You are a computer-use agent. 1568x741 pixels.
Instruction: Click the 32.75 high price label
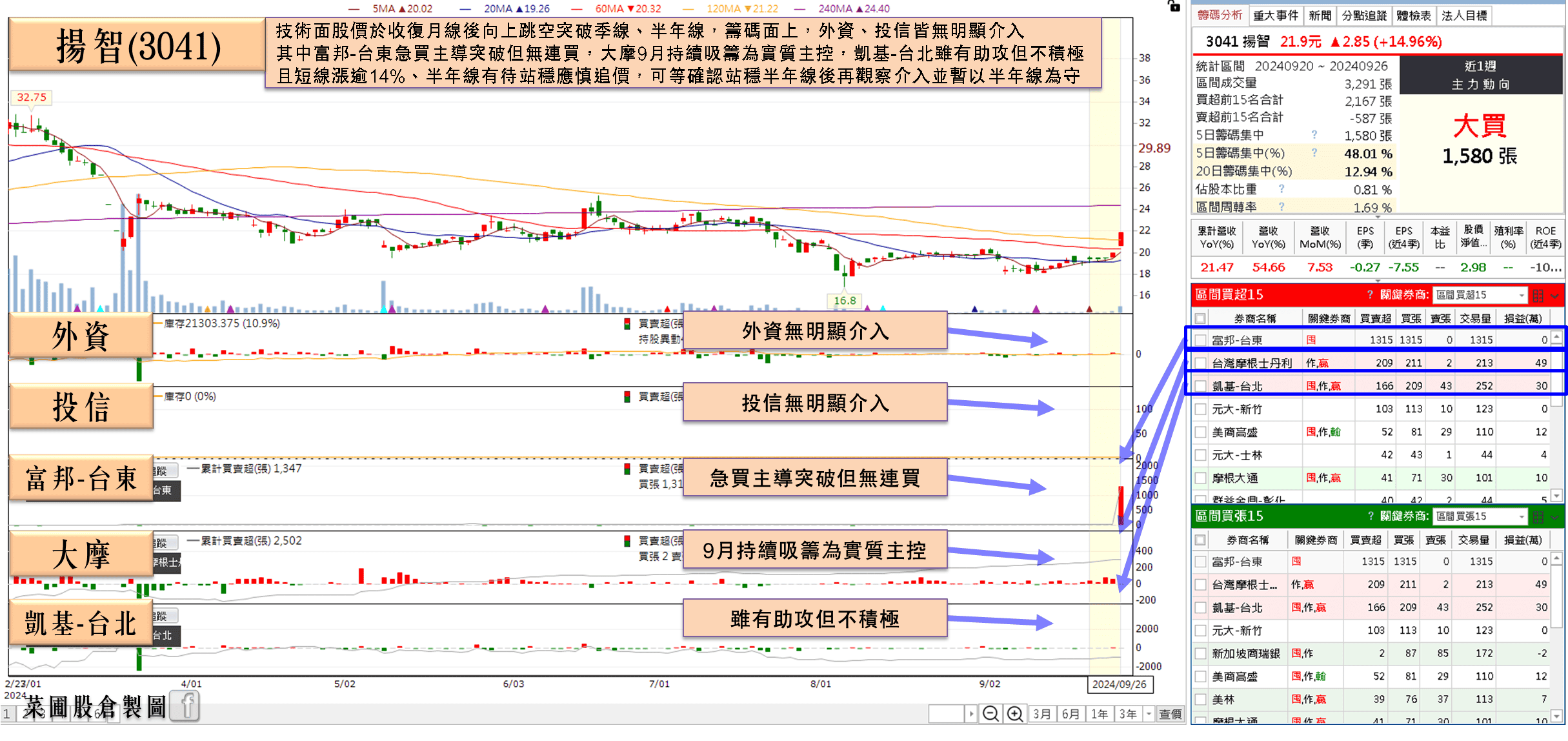tap(32, 97)
